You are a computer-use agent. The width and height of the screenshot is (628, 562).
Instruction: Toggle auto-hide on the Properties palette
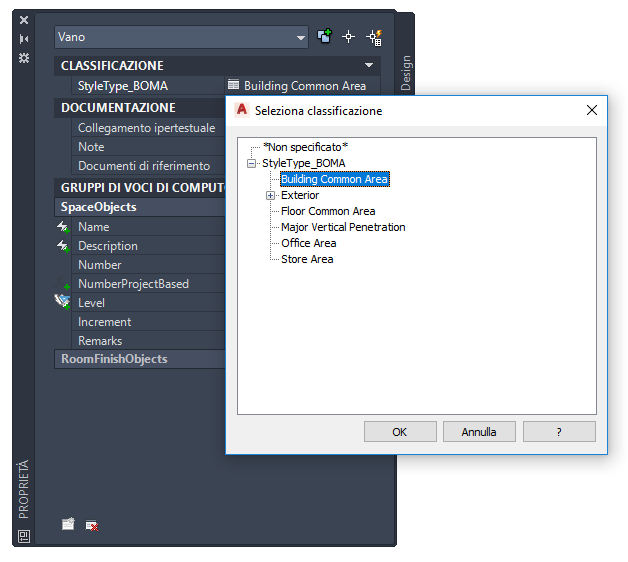[x=24, y=39]
